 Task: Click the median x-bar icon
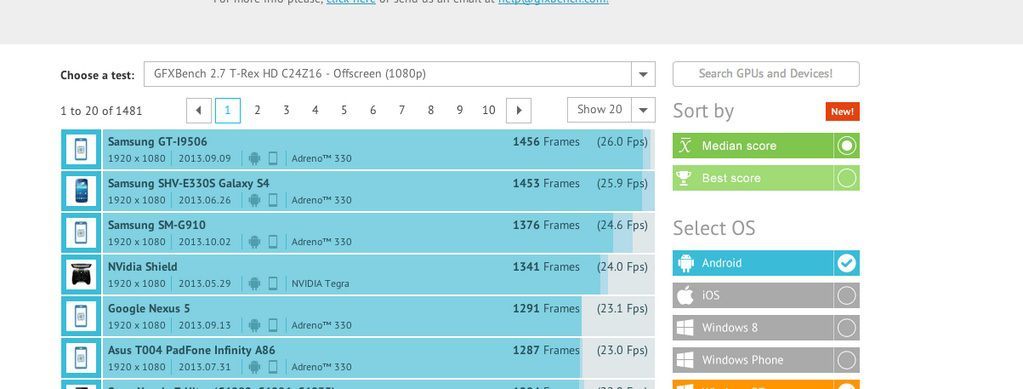click(684, 146)
